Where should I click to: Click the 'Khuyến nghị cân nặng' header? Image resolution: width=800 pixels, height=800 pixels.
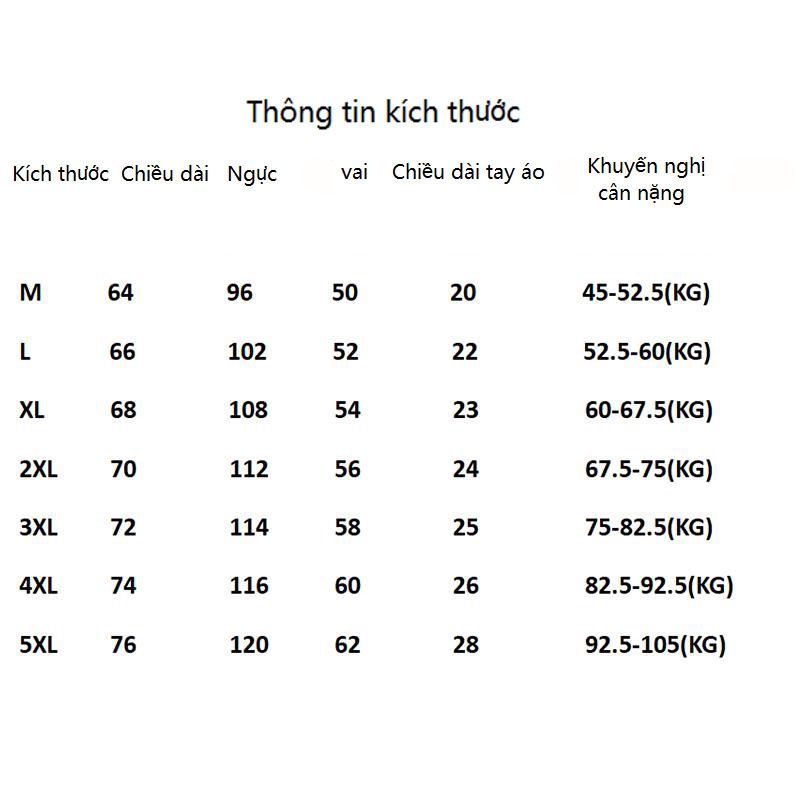tap(646, 180)
